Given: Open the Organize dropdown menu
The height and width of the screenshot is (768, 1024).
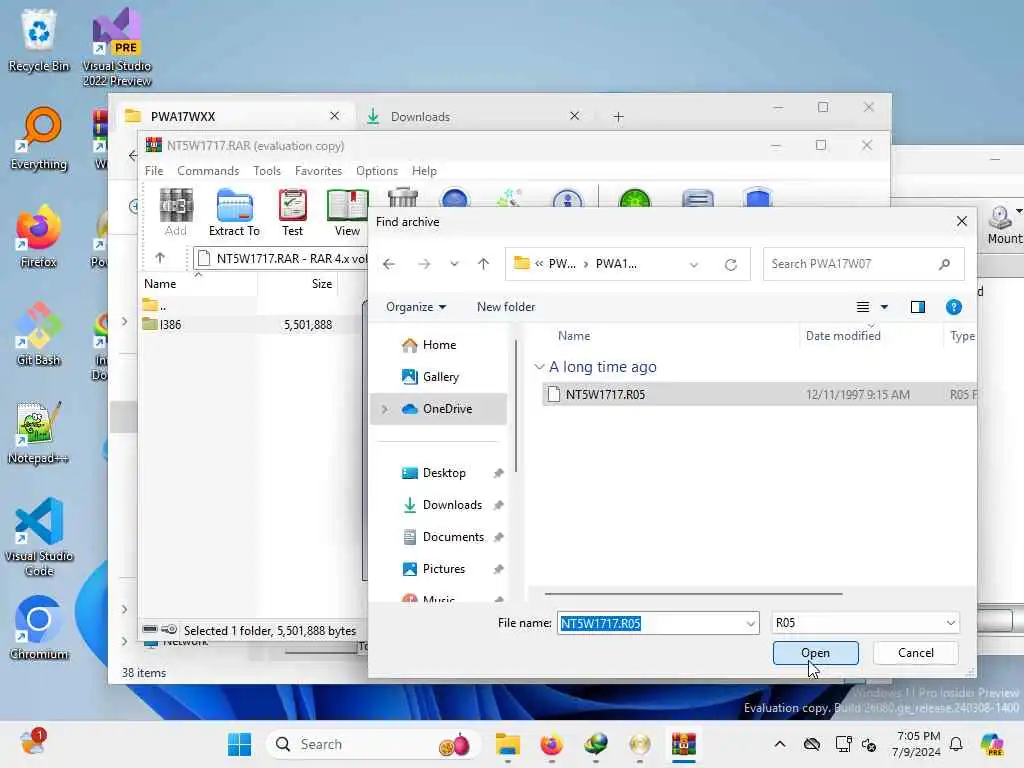Looking at the screenshot, I should click(416, 307).
